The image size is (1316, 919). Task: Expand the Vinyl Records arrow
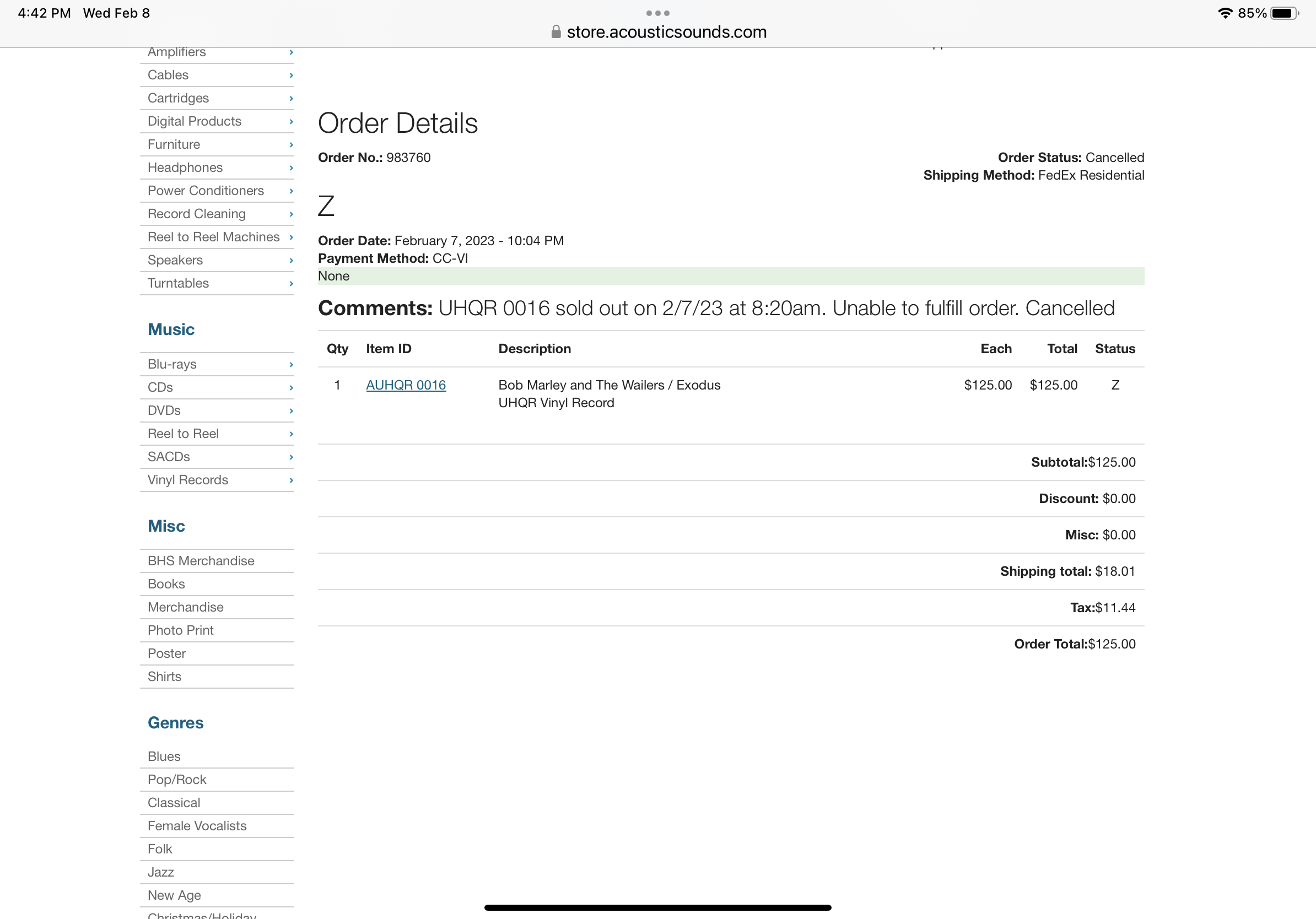coord(291,480)
